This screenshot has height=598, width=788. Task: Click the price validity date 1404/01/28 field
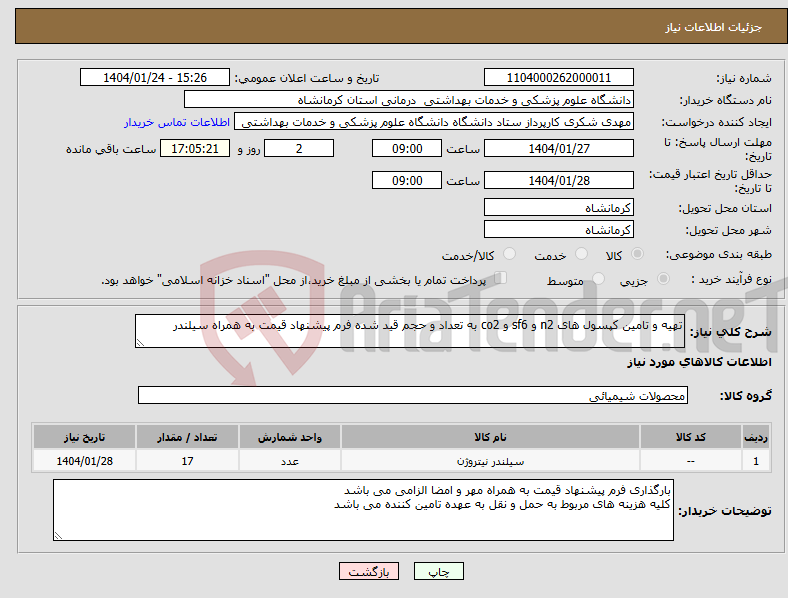click(559, 180)
